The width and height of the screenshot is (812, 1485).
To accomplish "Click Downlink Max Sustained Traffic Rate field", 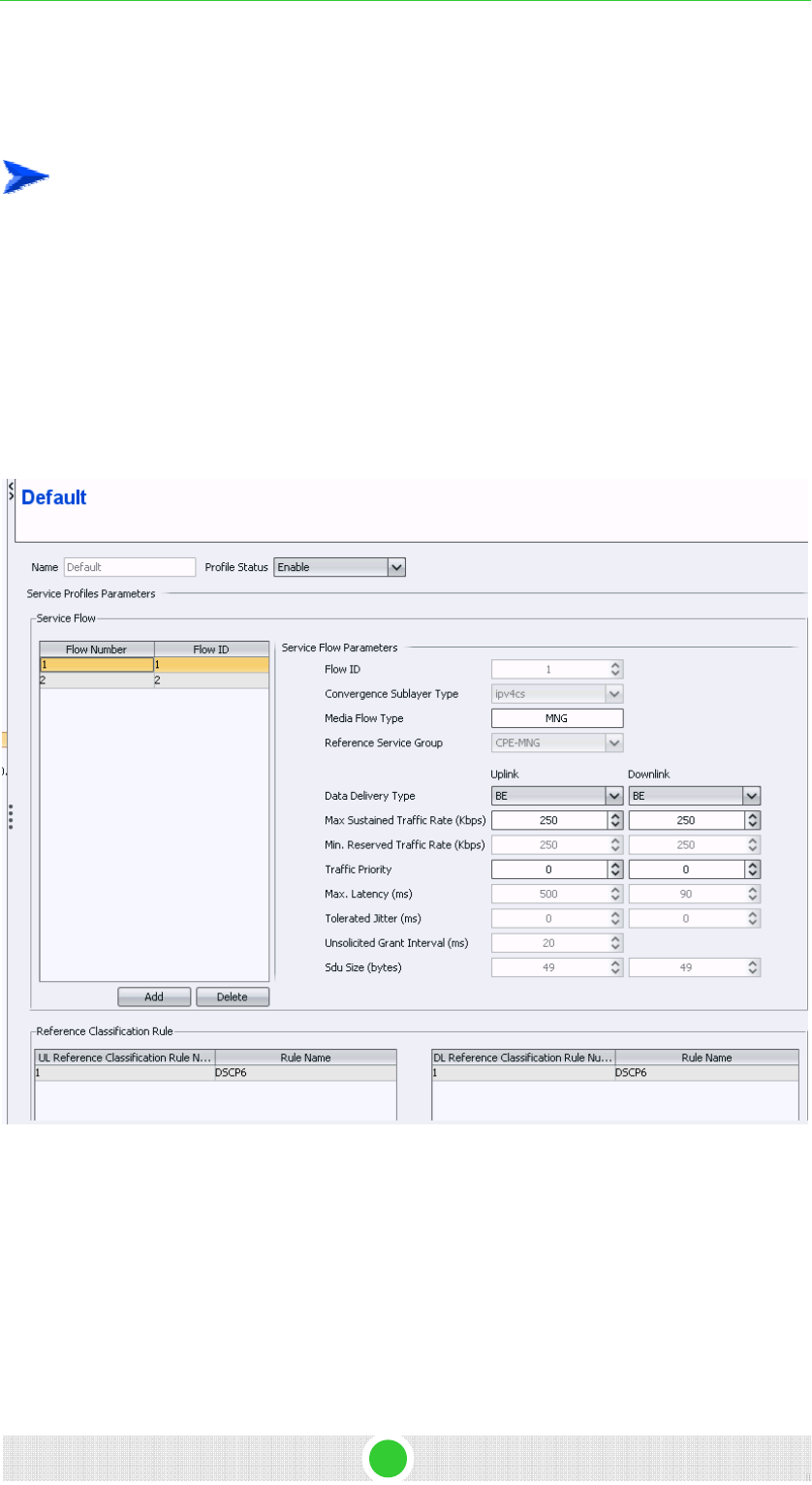I will [x=686, y=821].
